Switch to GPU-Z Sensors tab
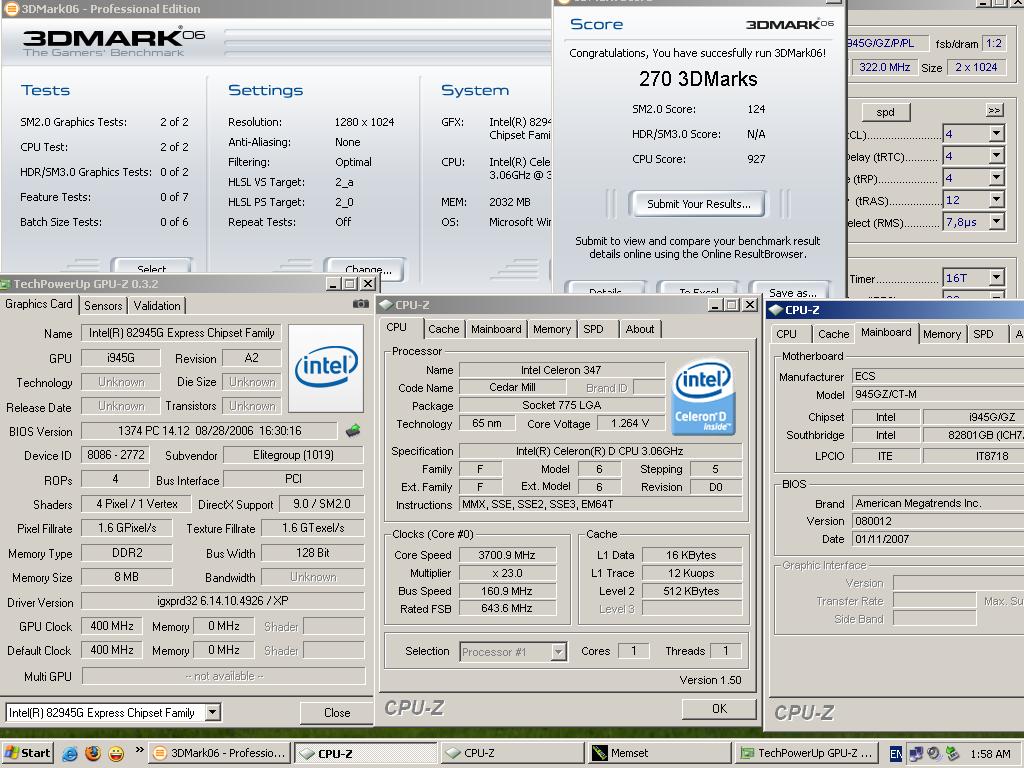This screenshot has height=768, width=1024. click(x=103, y=306)
